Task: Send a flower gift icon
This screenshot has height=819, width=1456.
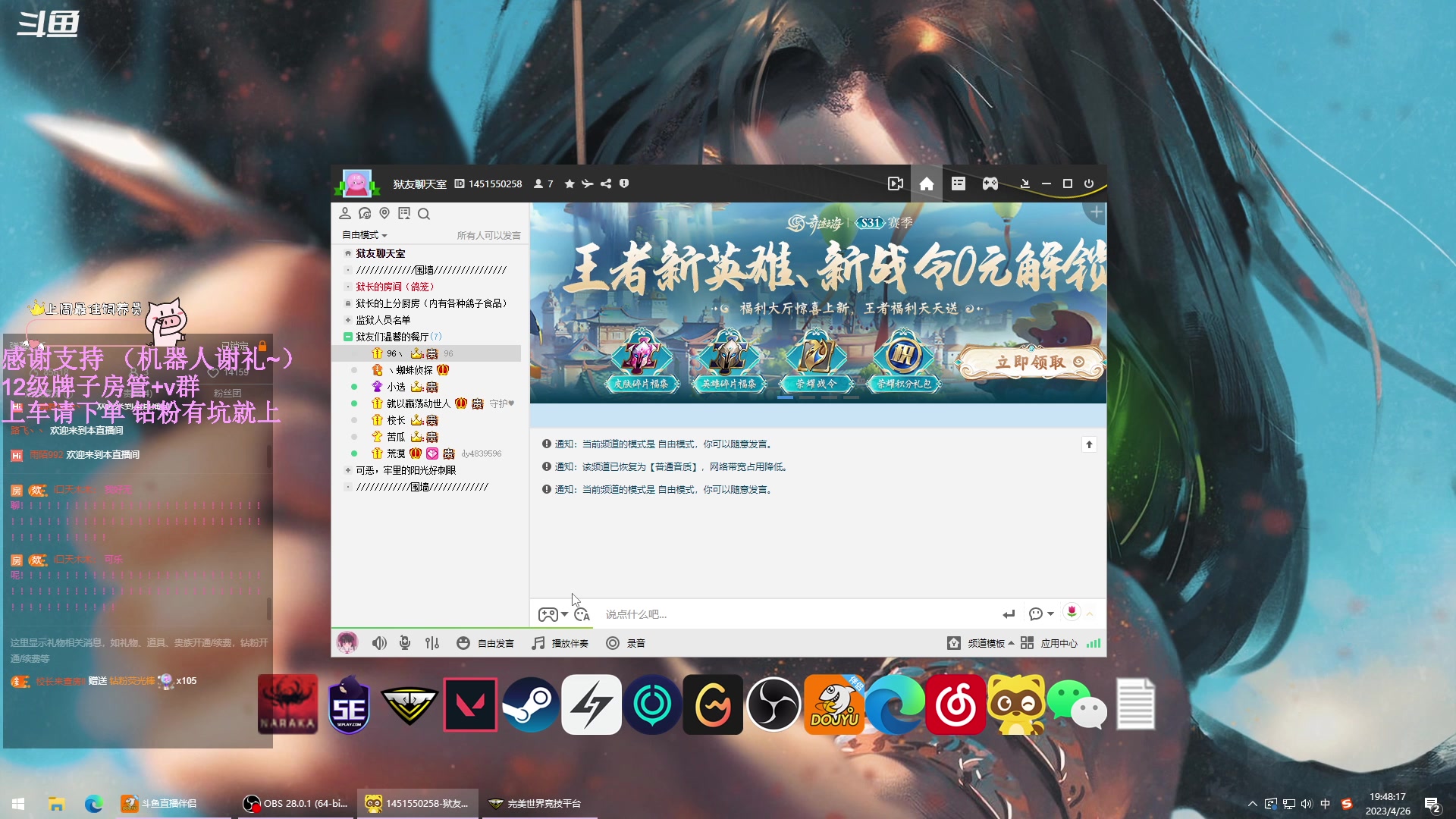Action: click(1072, 611)
